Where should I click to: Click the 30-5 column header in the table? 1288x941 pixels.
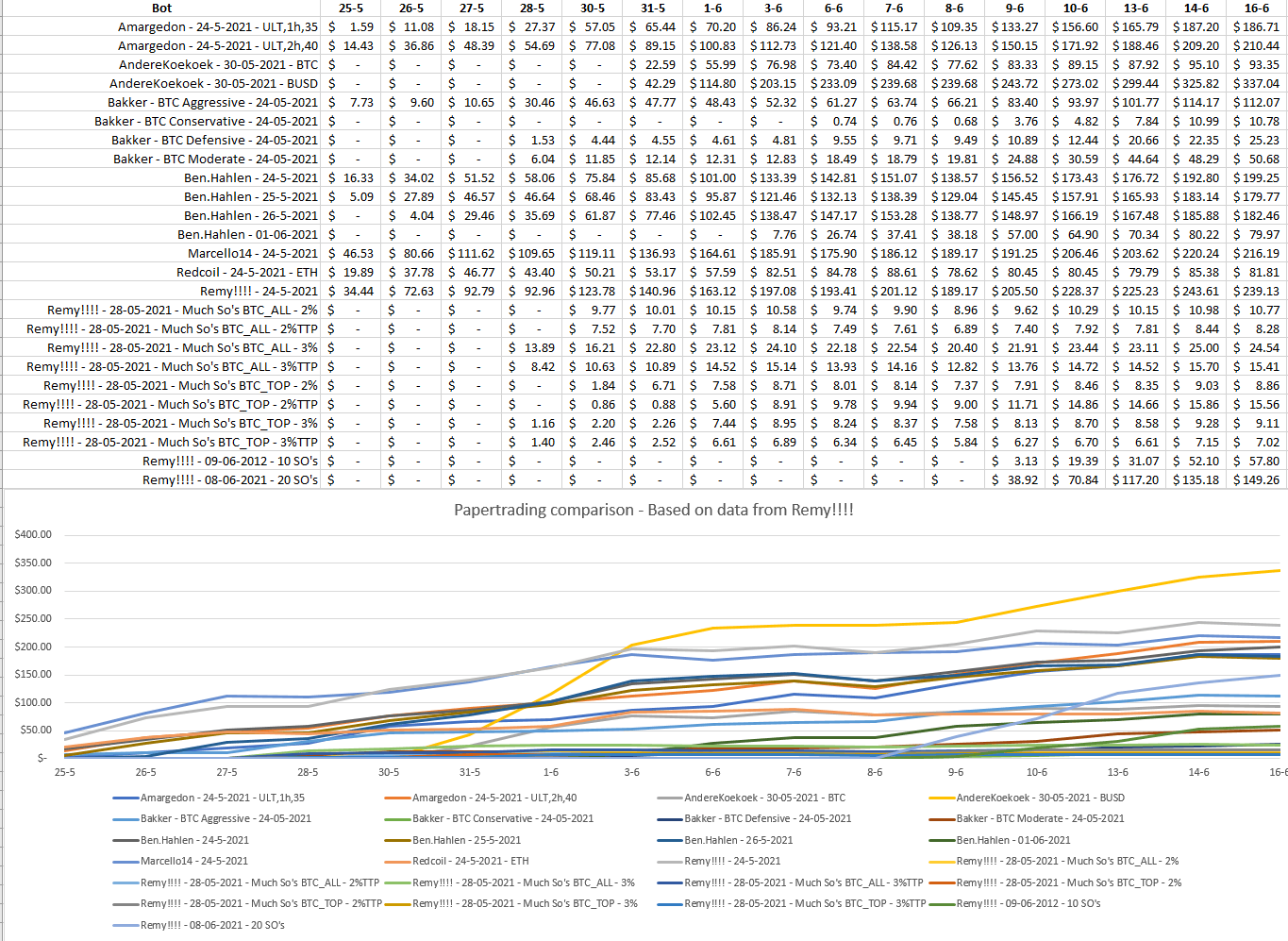tap(593, 8)
